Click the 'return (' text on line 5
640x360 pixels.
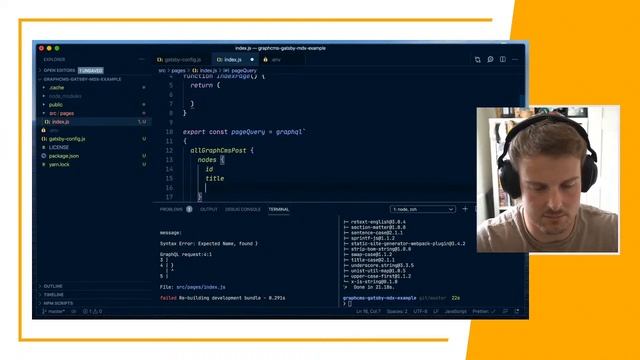pos(205,85)
